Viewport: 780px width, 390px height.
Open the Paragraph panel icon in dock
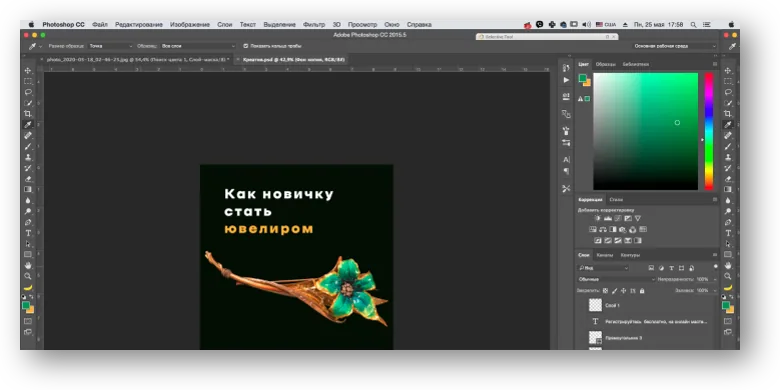click(566, 171)
